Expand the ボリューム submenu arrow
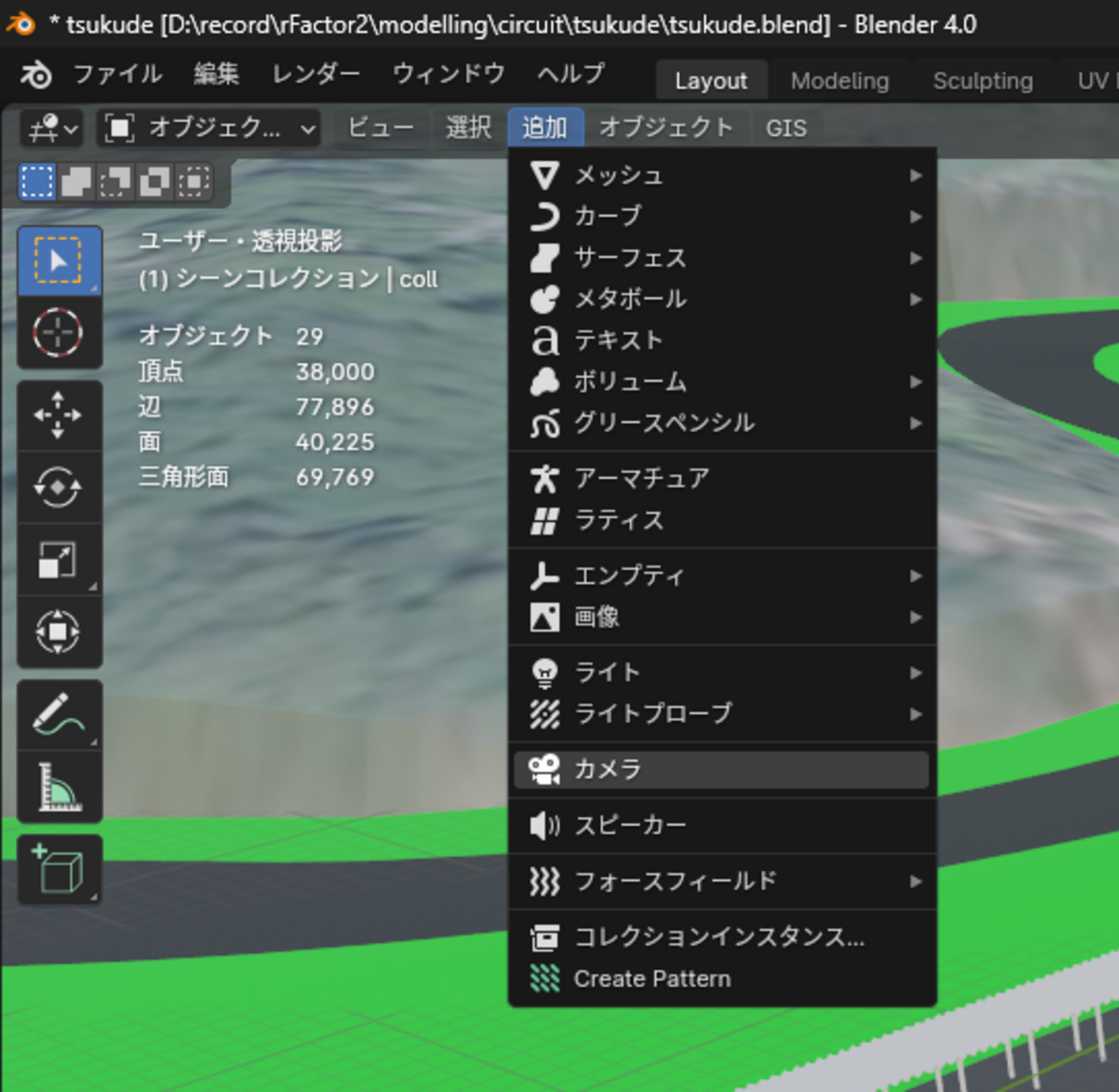This screenshot has height=1092, width=1119. point(916,382)
